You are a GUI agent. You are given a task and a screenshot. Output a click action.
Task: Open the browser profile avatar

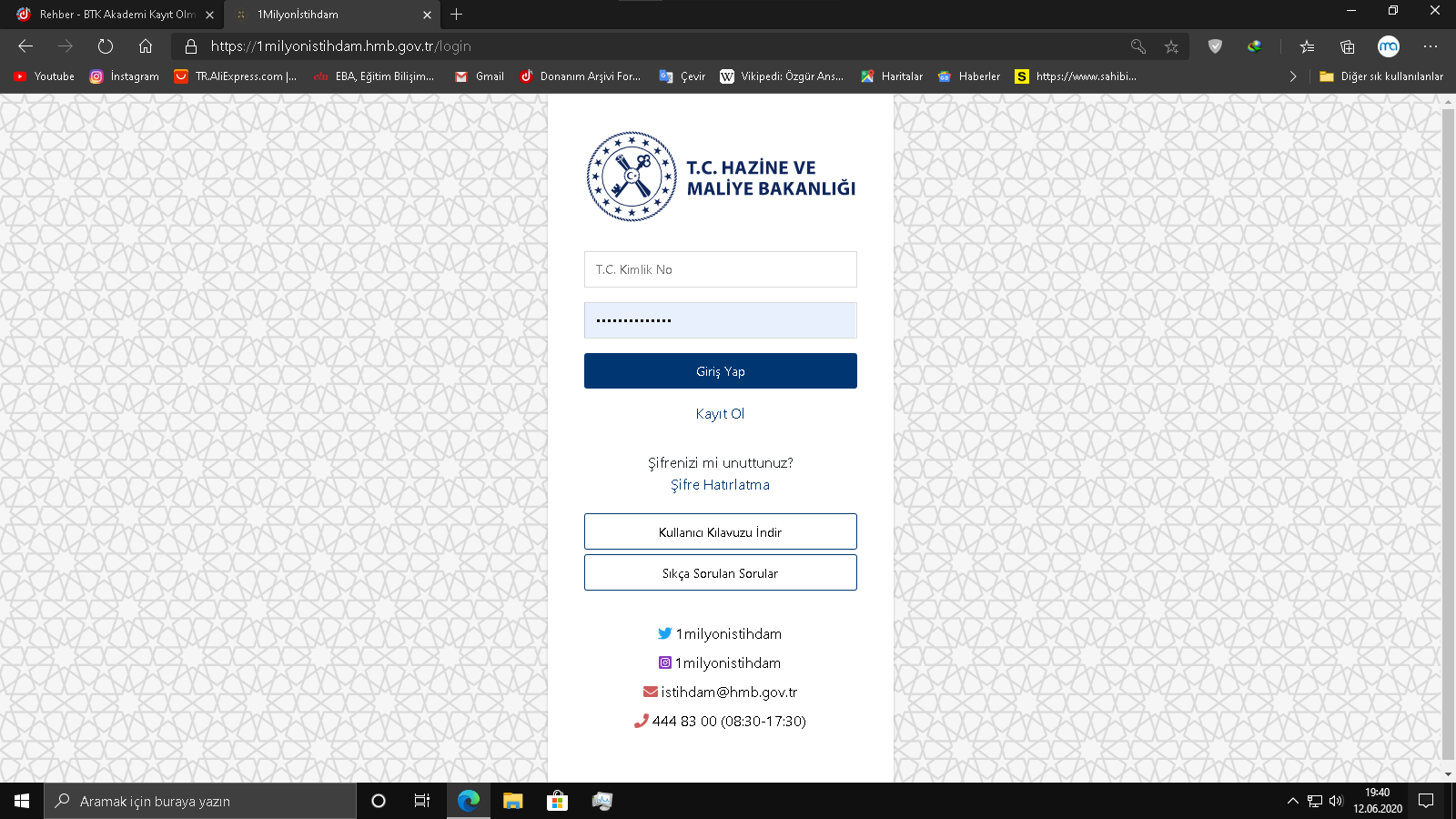pyautogui.click(x=1389, y=46)
